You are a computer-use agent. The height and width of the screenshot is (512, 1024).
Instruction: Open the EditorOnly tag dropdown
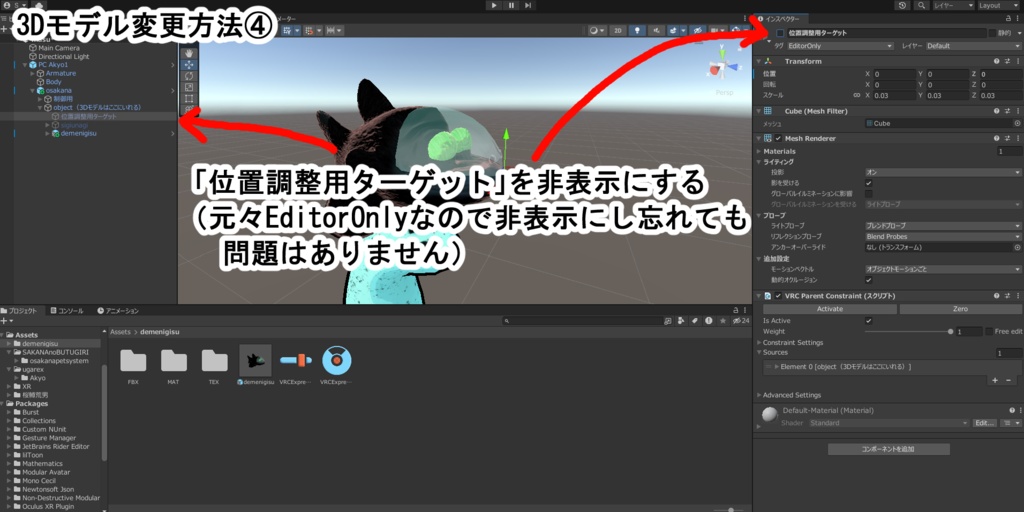coord(840,46)
